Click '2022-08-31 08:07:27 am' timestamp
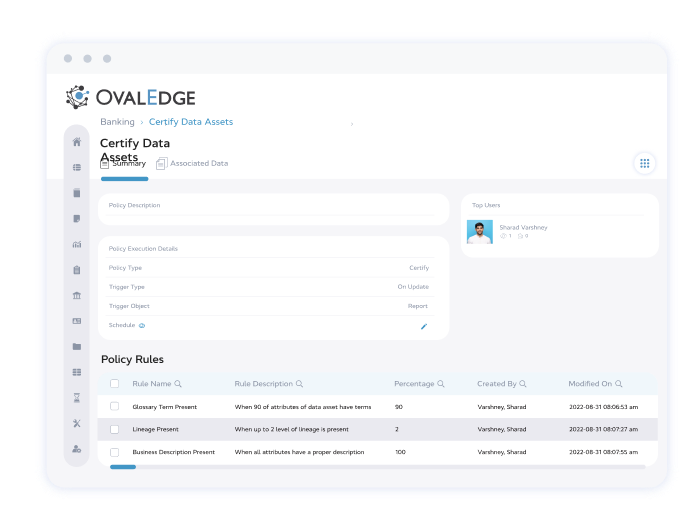Screen dimensions: 700x521 604,429
